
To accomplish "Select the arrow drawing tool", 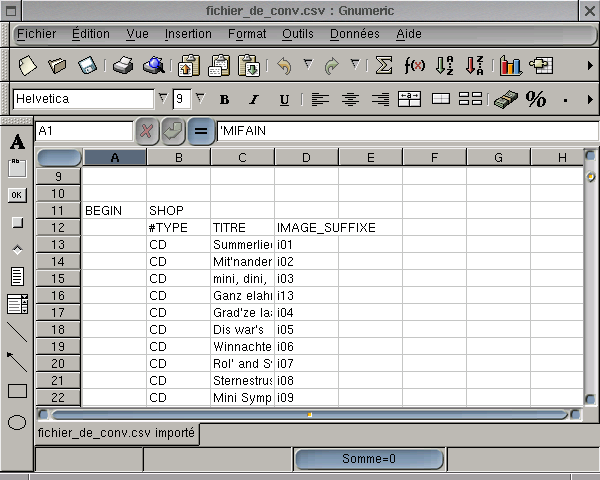I will (17, 361).
